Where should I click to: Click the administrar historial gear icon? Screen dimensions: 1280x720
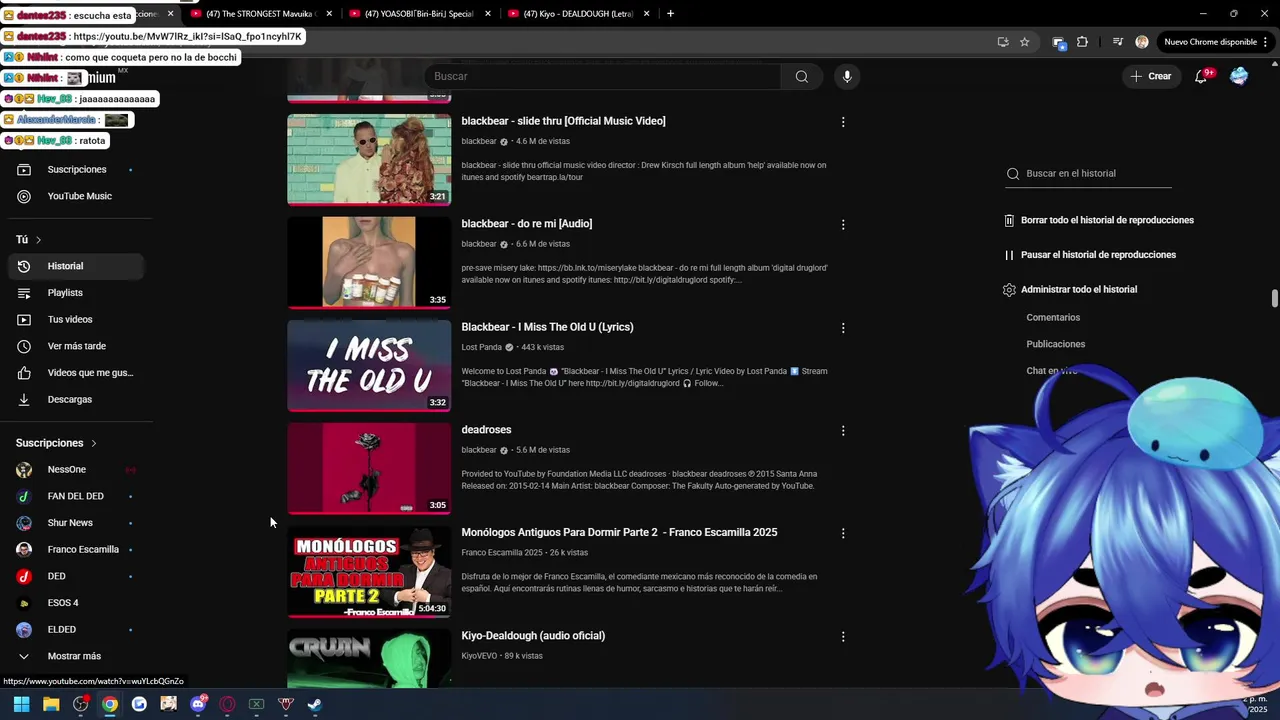coord(1009,290)
